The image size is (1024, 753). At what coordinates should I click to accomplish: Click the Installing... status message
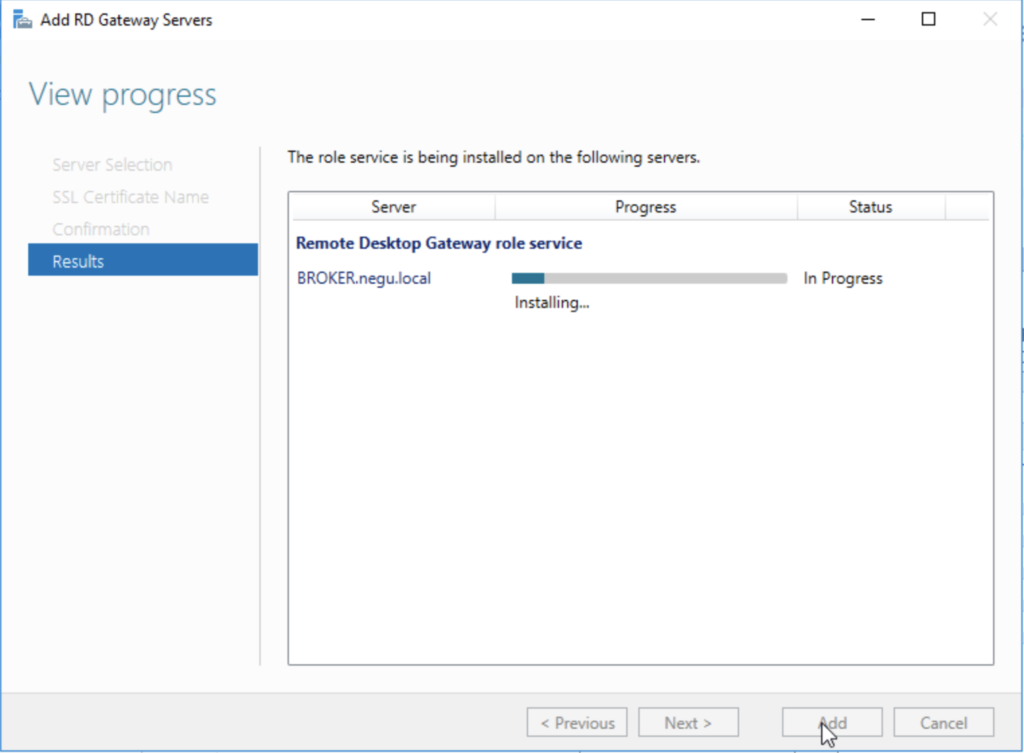(x=551, y=302)
